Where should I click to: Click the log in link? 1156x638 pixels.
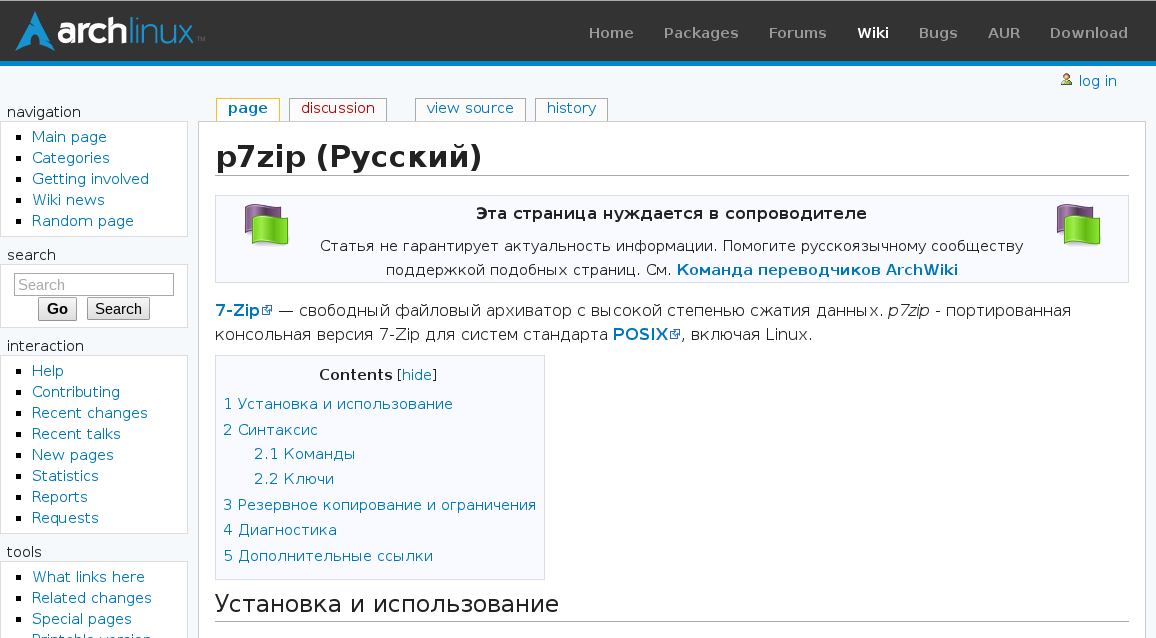coord(1097,81)
